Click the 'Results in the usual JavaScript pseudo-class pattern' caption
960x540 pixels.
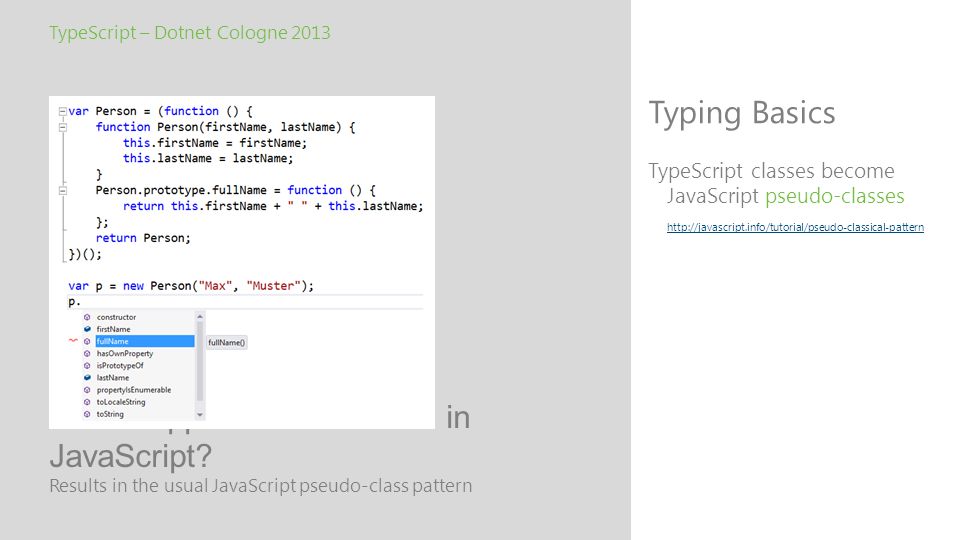(x=261, y=486)
